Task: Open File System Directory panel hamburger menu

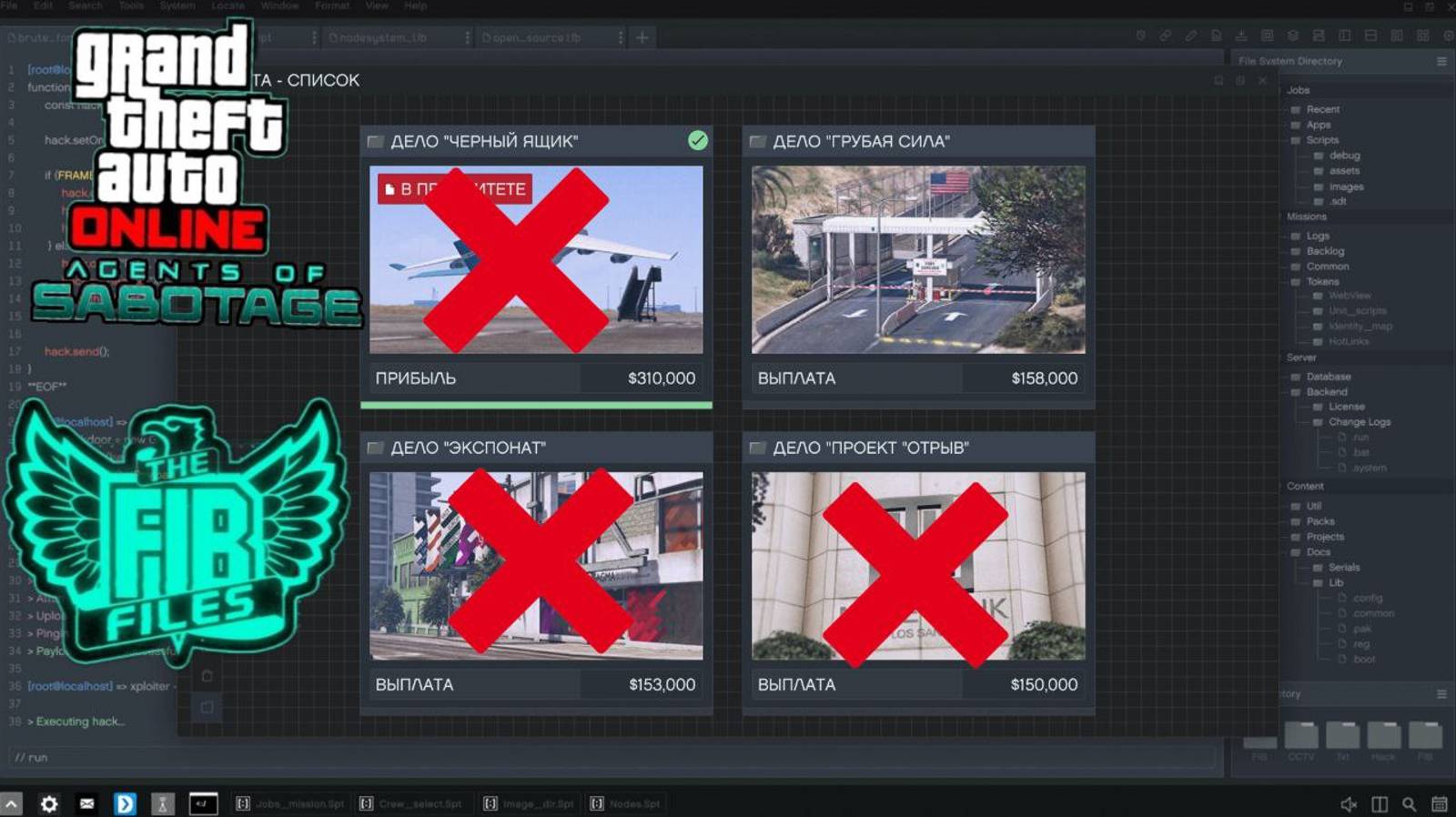Action: click(x=1441, y=61)
